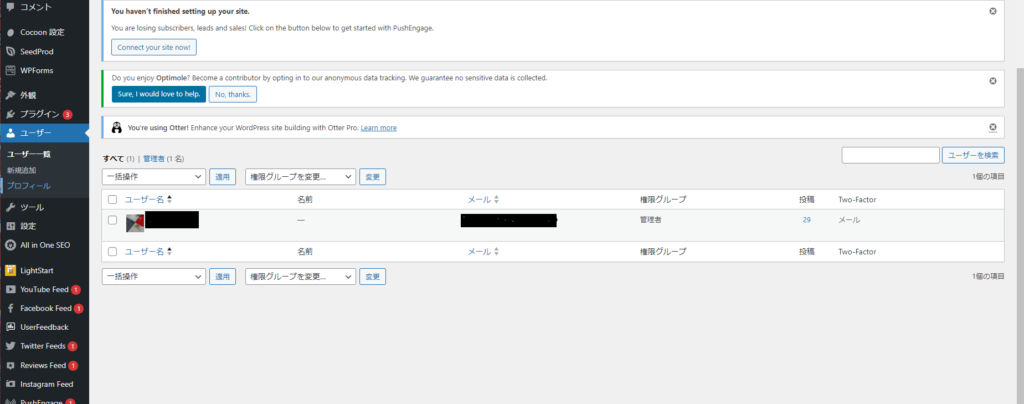
Task: Click the WPForms sidebar icon
Action: pyautogui.click(x=10, y=70)
